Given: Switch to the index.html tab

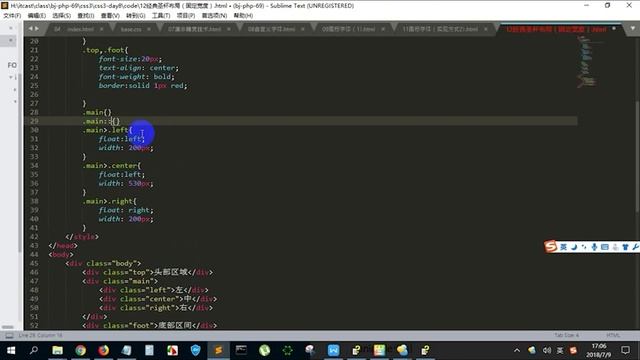Looking at the screenshot, I should [78, 29].
